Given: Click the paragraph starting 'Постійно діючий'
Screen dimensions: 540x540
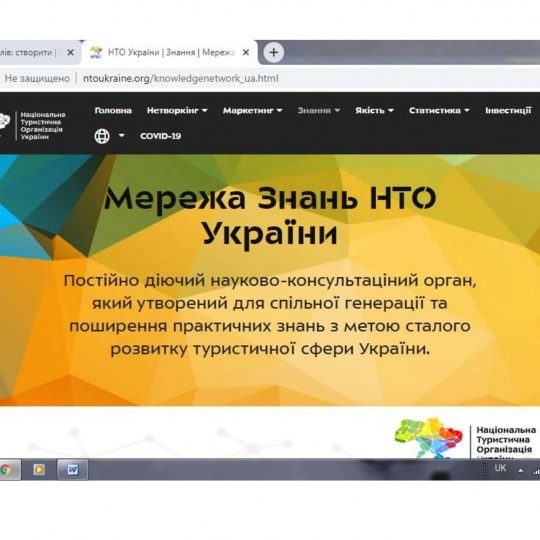Looking at the screenshot, I should (270, 315).
